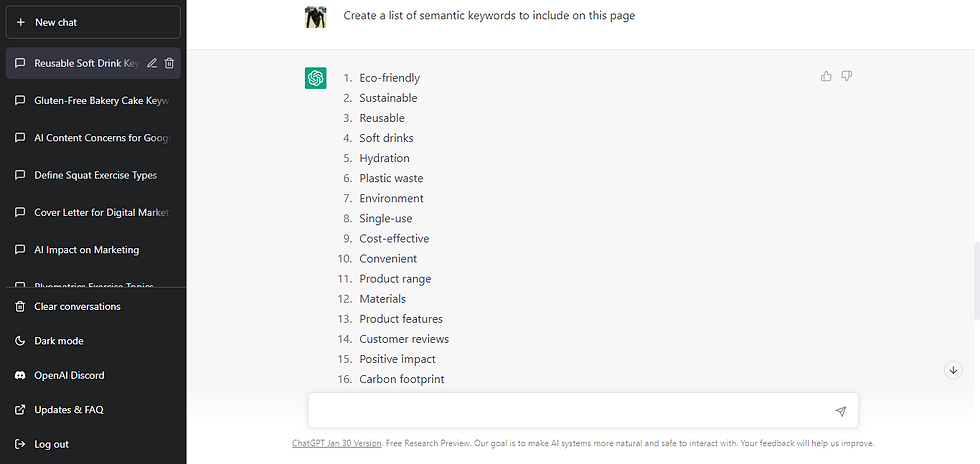Viewport: 980px width, 464px height.
Task: Click the send message paper plane icon
Action: [x=840, y=411]
